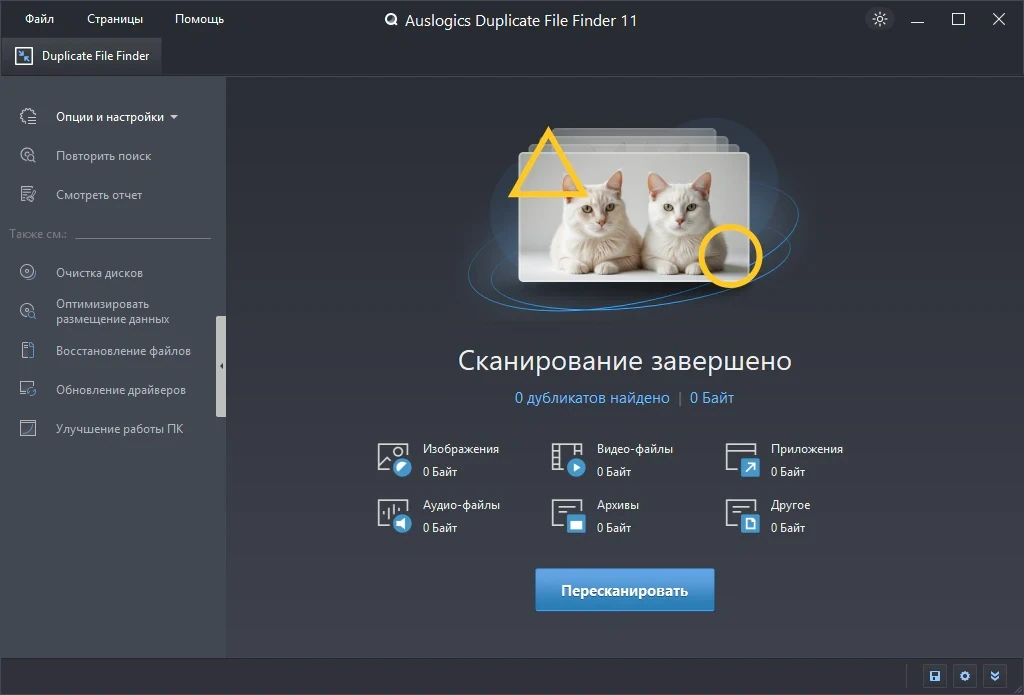The height and width of the screenshot is (695, 1024).
Task: Click the Duplicate File Finder tab icon
Action: 24,56
